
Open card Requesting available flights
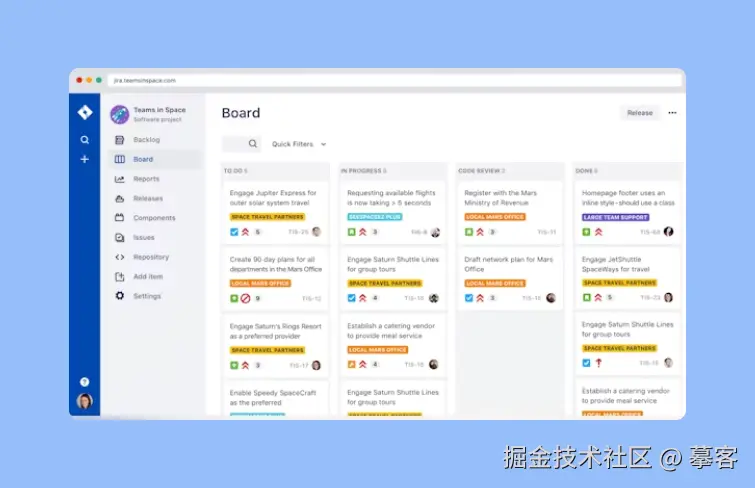pyautogui.click(x=392, y=211)
